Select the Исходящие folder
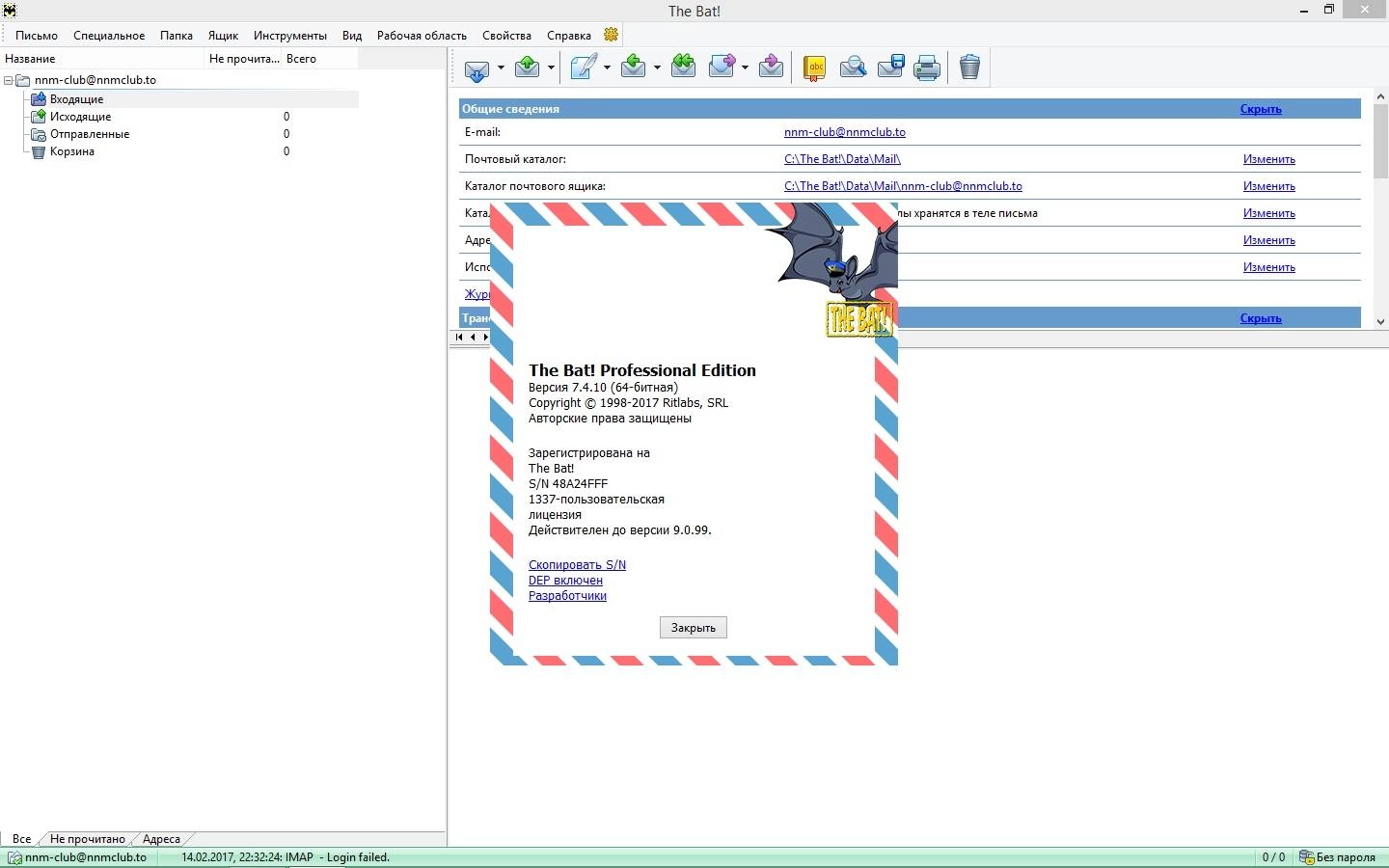 click(x=80, y=117)
